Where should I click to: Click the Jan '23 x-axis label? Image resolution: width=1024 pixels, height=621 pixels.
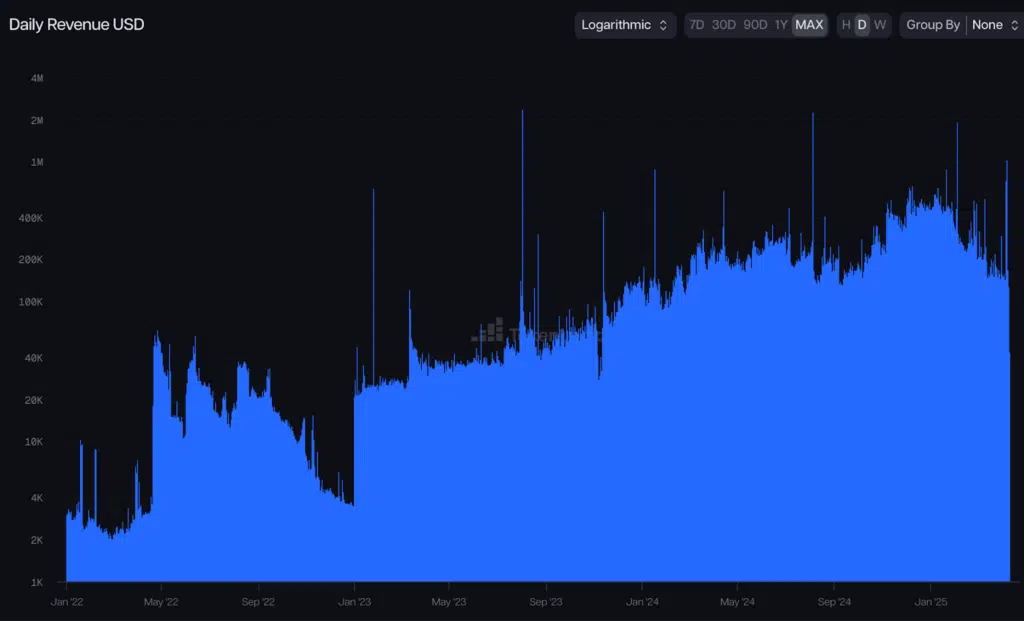pyautogui.click(x=355, y=602)
